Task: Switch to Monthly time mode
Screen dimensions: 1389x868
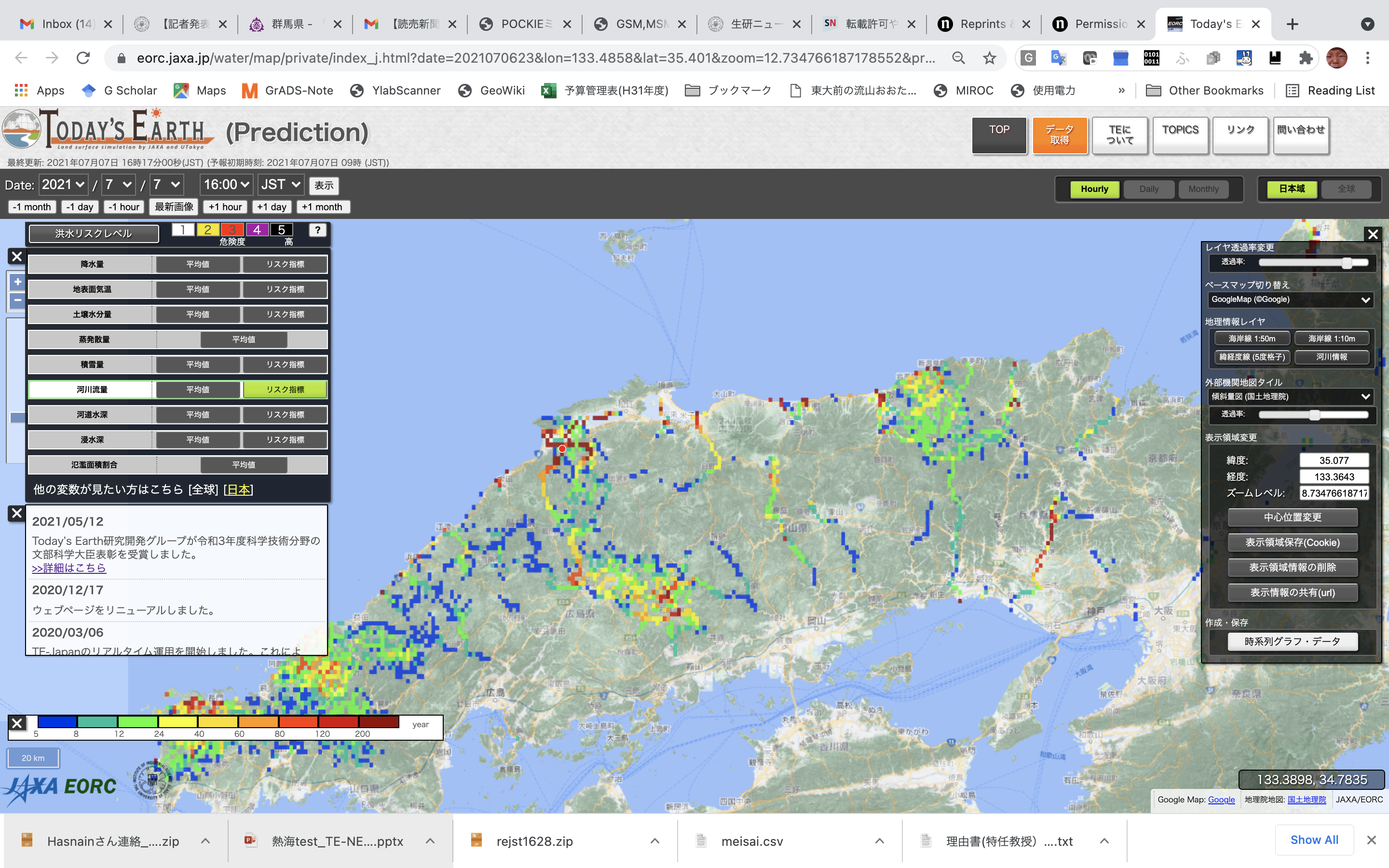Action: [1203, 189]
